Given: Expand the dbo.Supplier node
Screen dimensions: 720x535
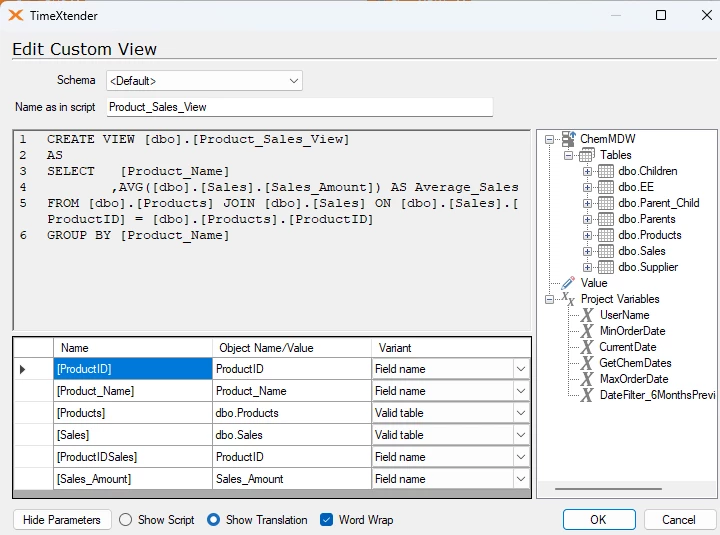Looking at the screenshot, I should [x=587, y=267].
